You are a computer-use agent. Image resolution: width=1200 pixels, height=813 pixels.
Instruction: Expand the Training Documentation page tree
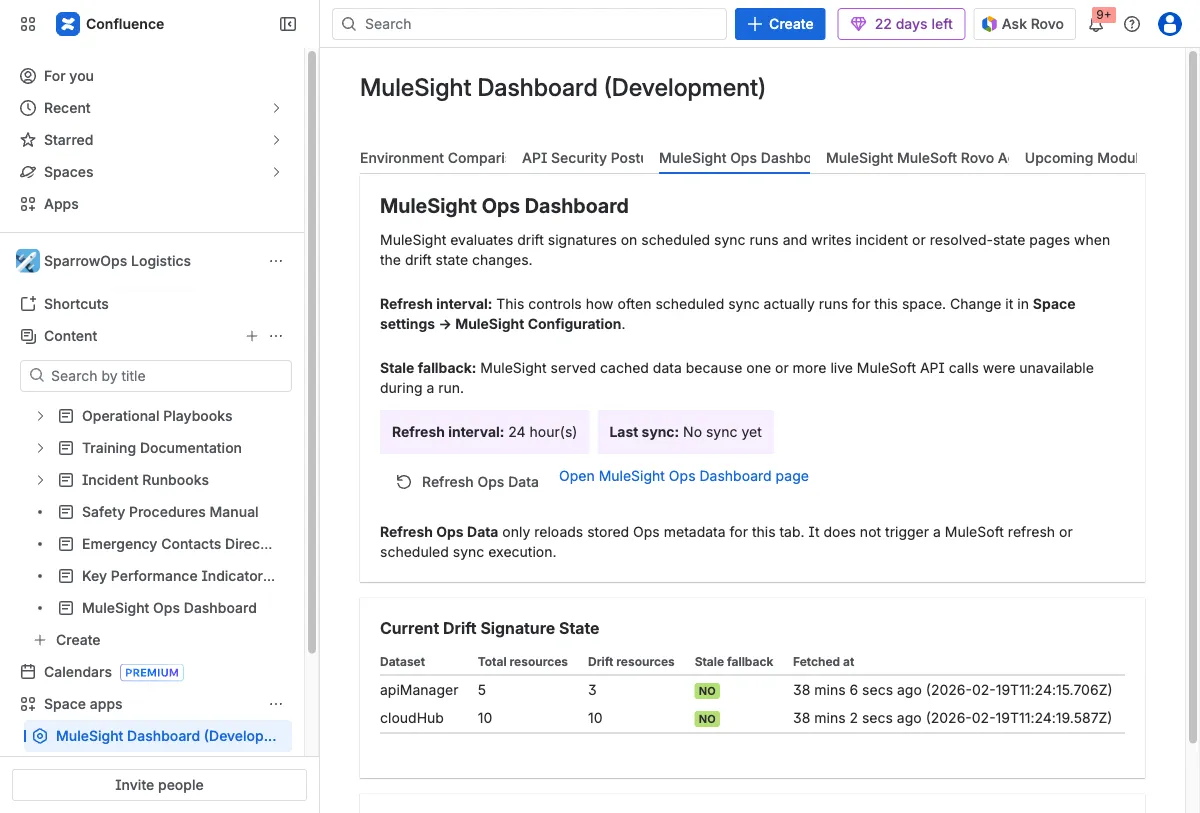[40, 448]
